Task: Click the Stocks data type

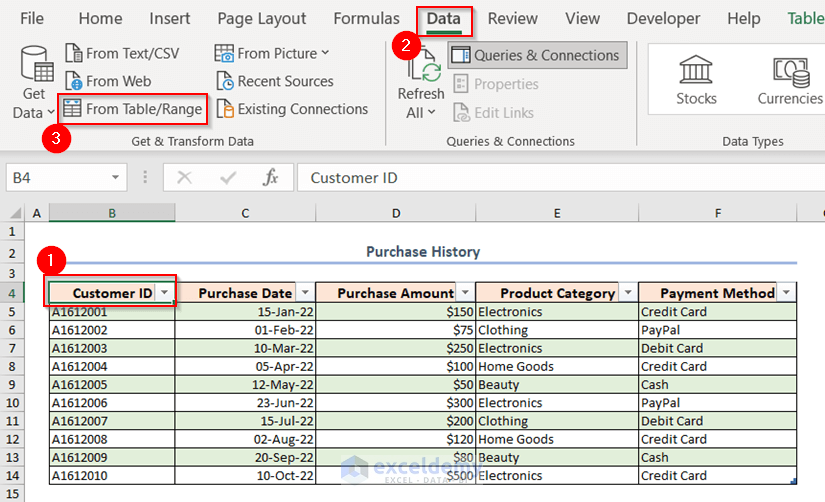Action: click(696, 80)
